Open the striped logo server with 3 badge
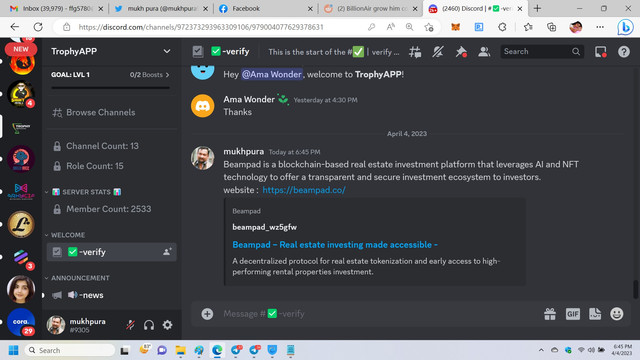Image resolution: width=640 pixels, height=360 pixels. tap(21, 257)
